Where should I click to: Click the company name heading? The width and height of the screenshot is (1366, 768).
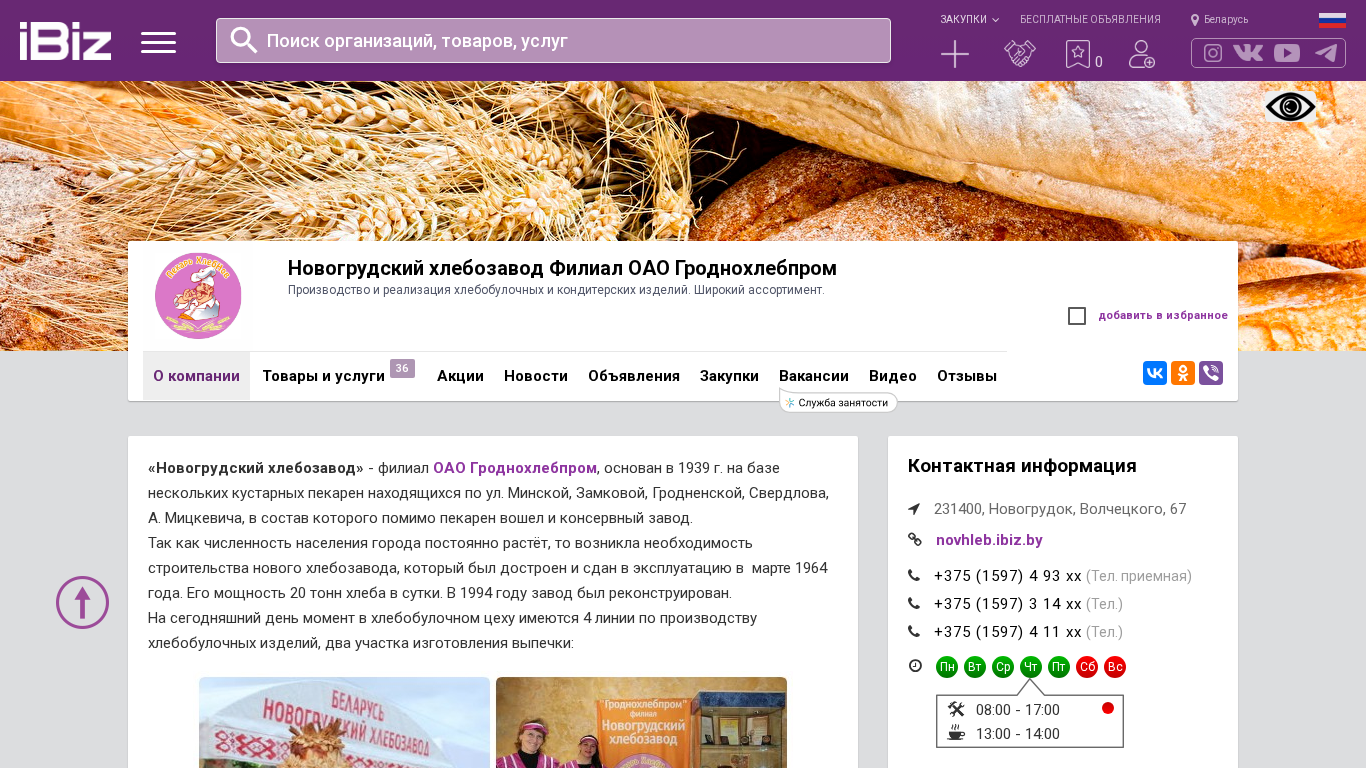pos(562,268)
